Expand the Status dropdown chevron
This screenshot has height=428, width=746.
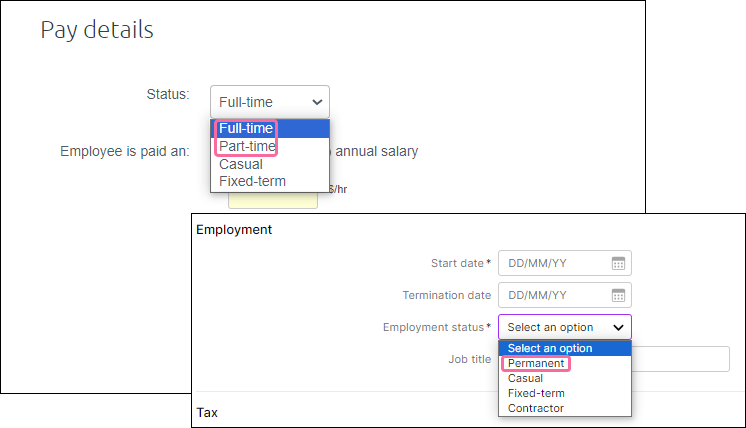pyautogui.click(x=317, y=102)
